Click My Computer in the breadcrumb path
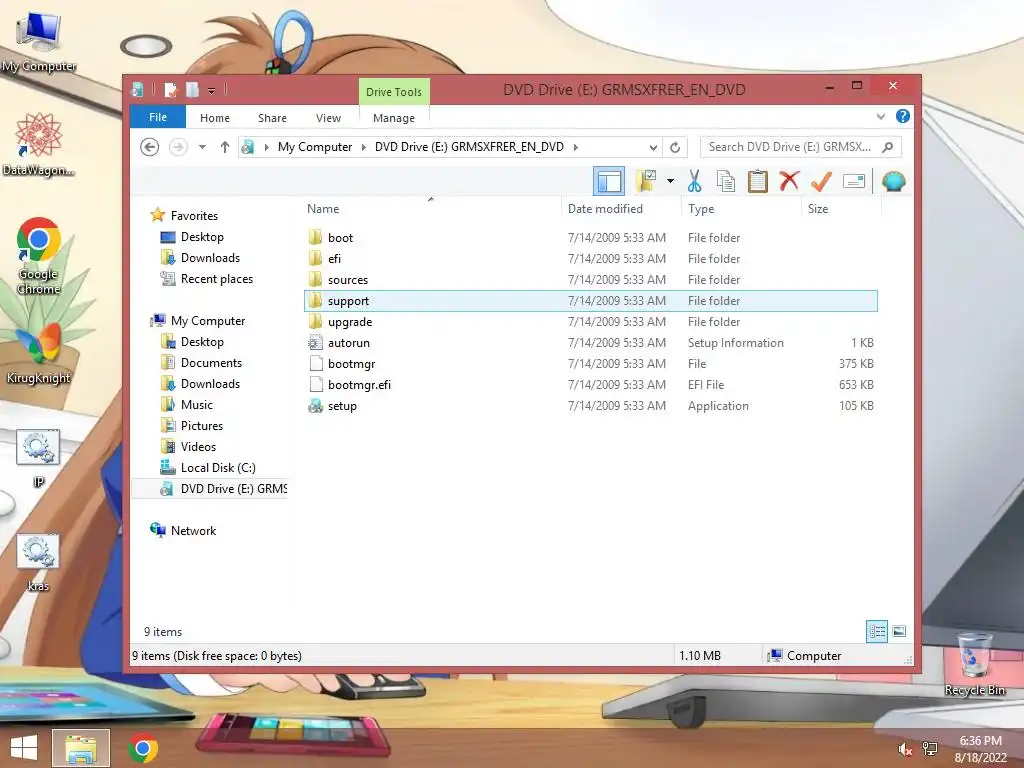Image resolution: width=1024 pixels, height=768 pixels. [x=315, y=147]
